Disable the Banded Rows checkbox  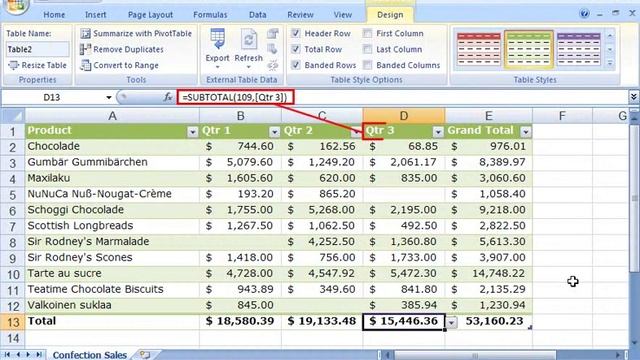(296, 65)
